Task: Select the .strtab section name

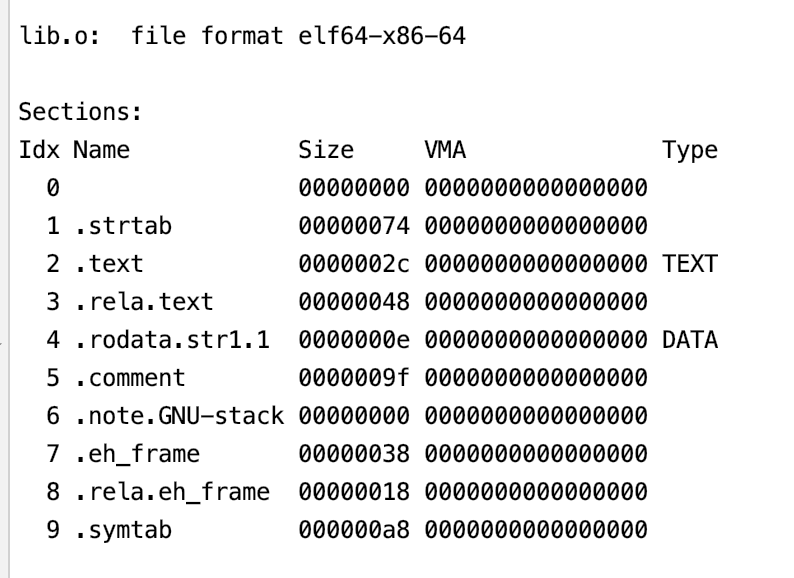Action: [x=123, y=227]
